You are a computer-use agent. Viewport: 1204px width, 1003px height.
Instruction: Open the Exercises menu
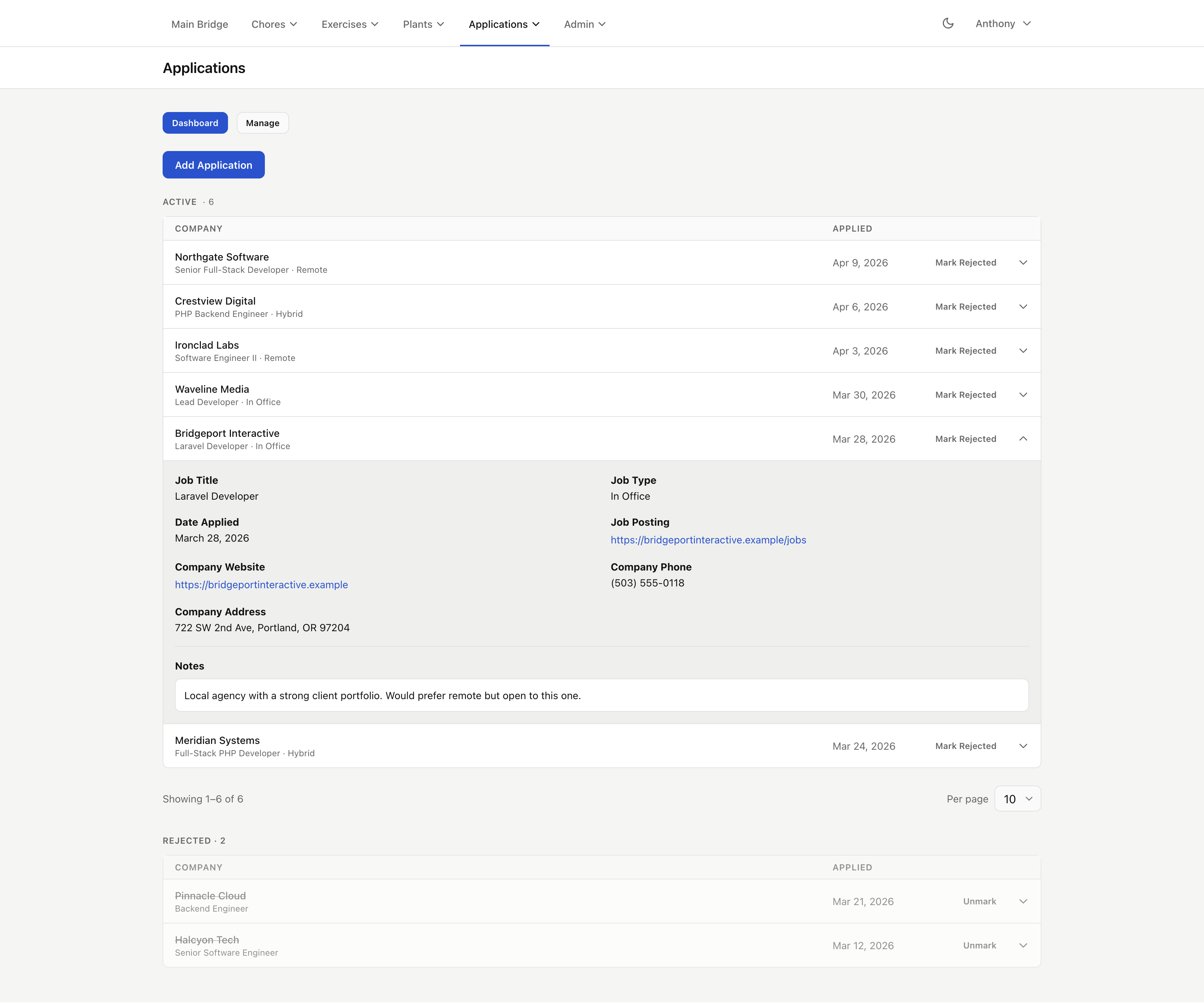[x=350, y=24]
